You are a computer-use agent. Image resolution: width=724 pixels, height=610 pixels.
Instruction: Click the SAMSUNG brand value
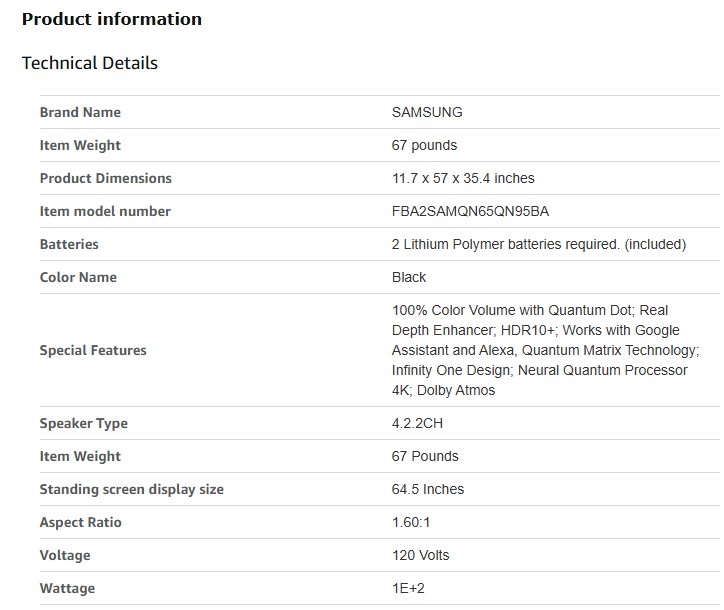click(427, 112)
